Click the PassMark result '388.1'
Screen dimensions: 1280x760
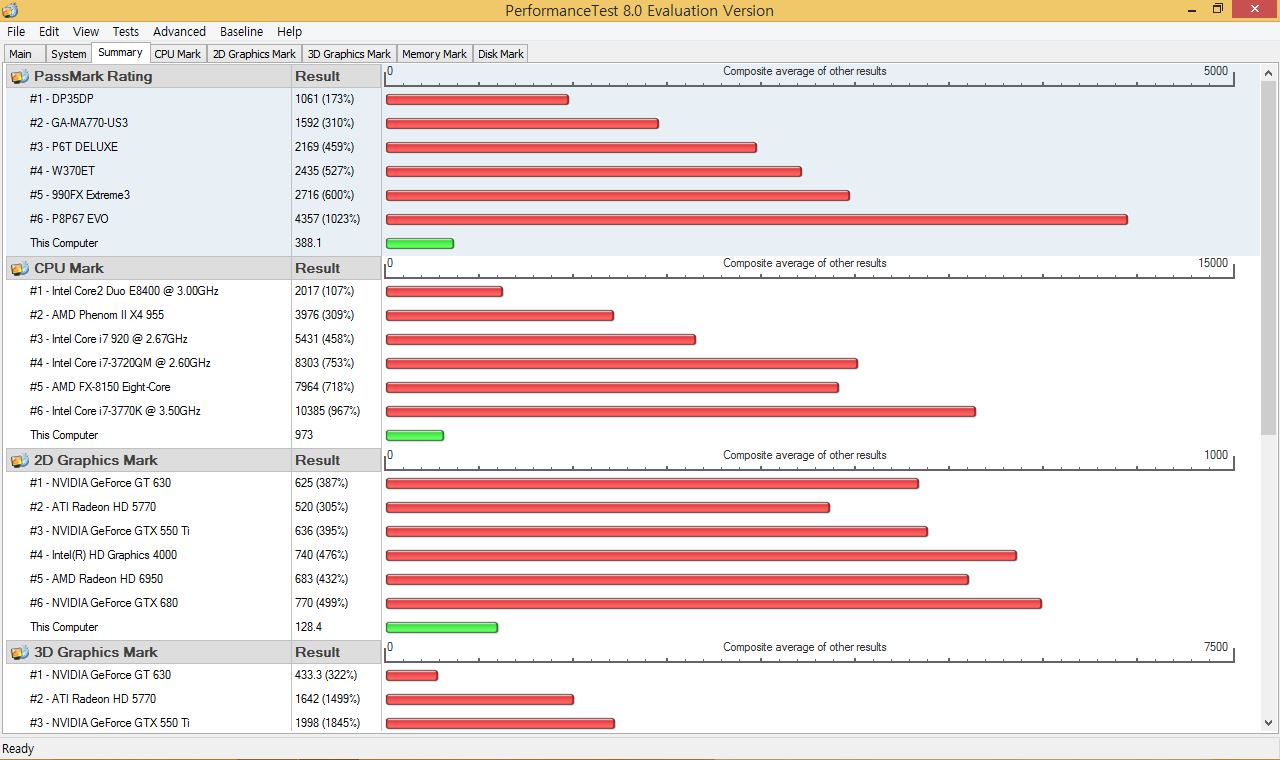pyautogui.click(x=308, y=243)
